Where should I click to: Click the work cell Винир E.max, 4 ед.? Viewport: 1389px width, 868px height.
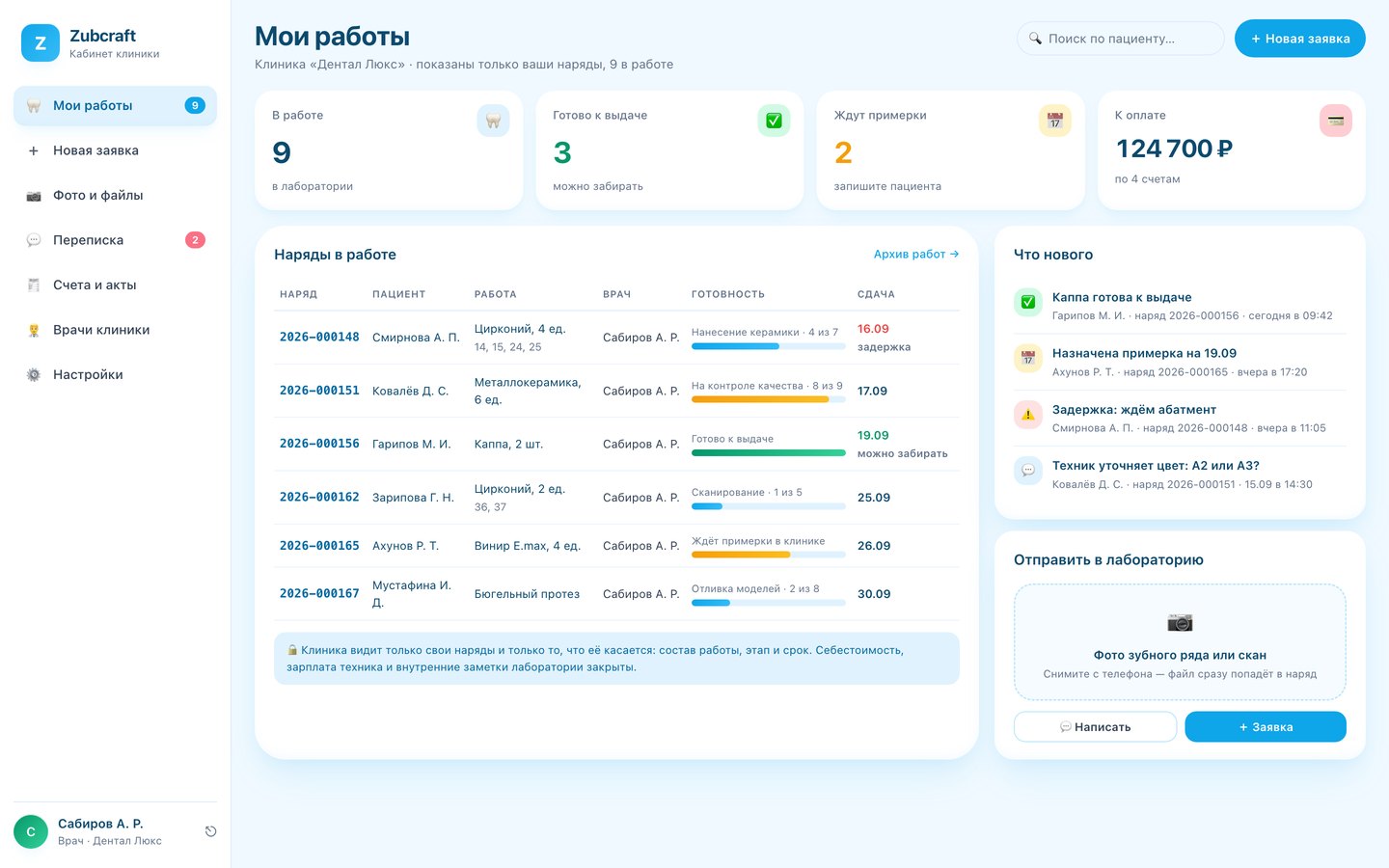click(528, 546)
